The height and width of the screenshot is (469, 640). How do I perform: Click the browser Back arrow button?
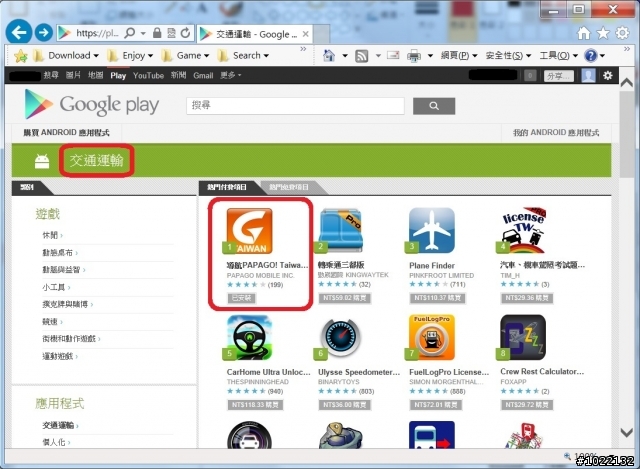point(19,32)
